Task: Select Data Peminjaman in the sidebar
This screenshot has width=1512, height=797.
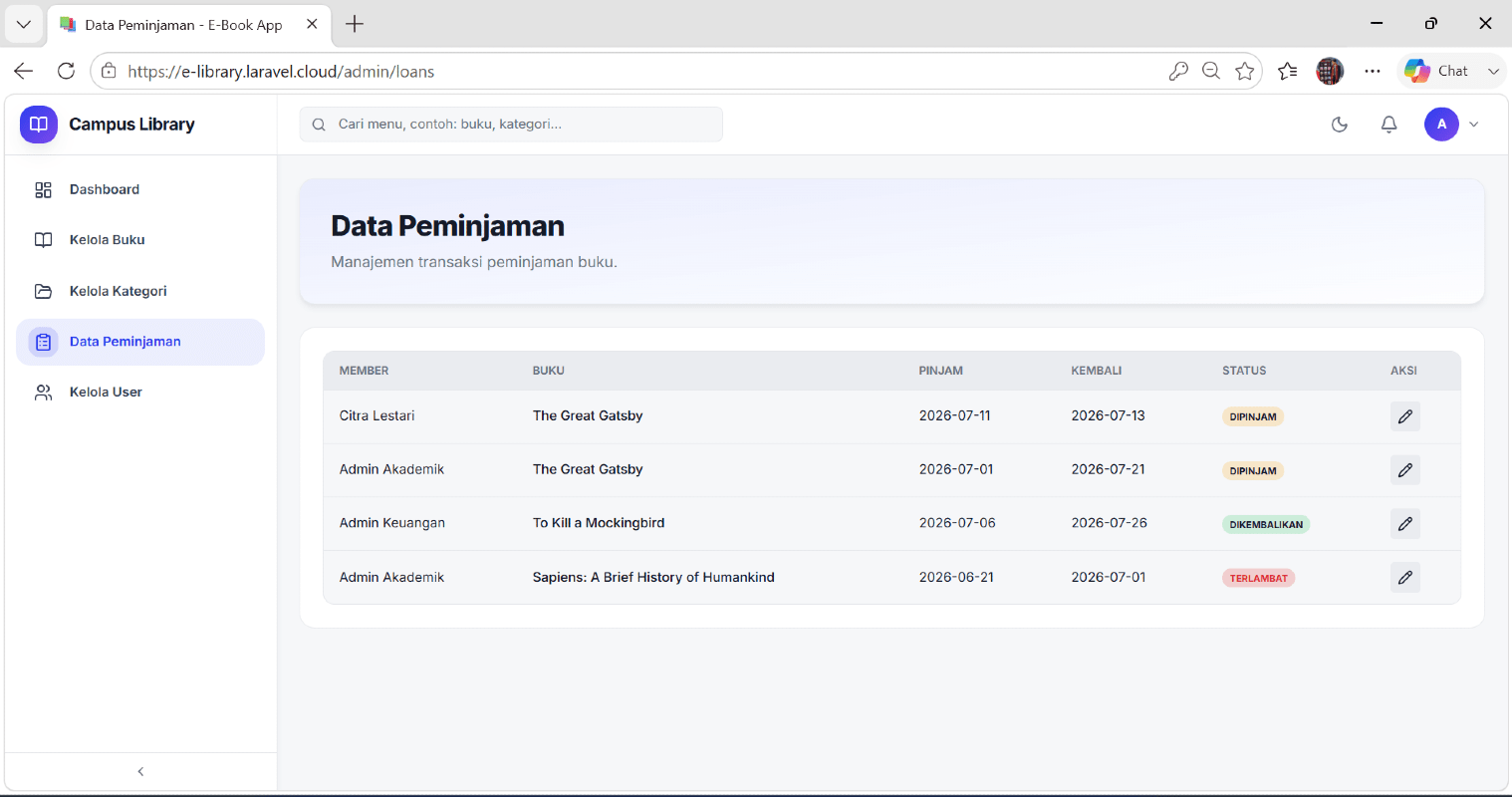Action: (x=140, y=342)
